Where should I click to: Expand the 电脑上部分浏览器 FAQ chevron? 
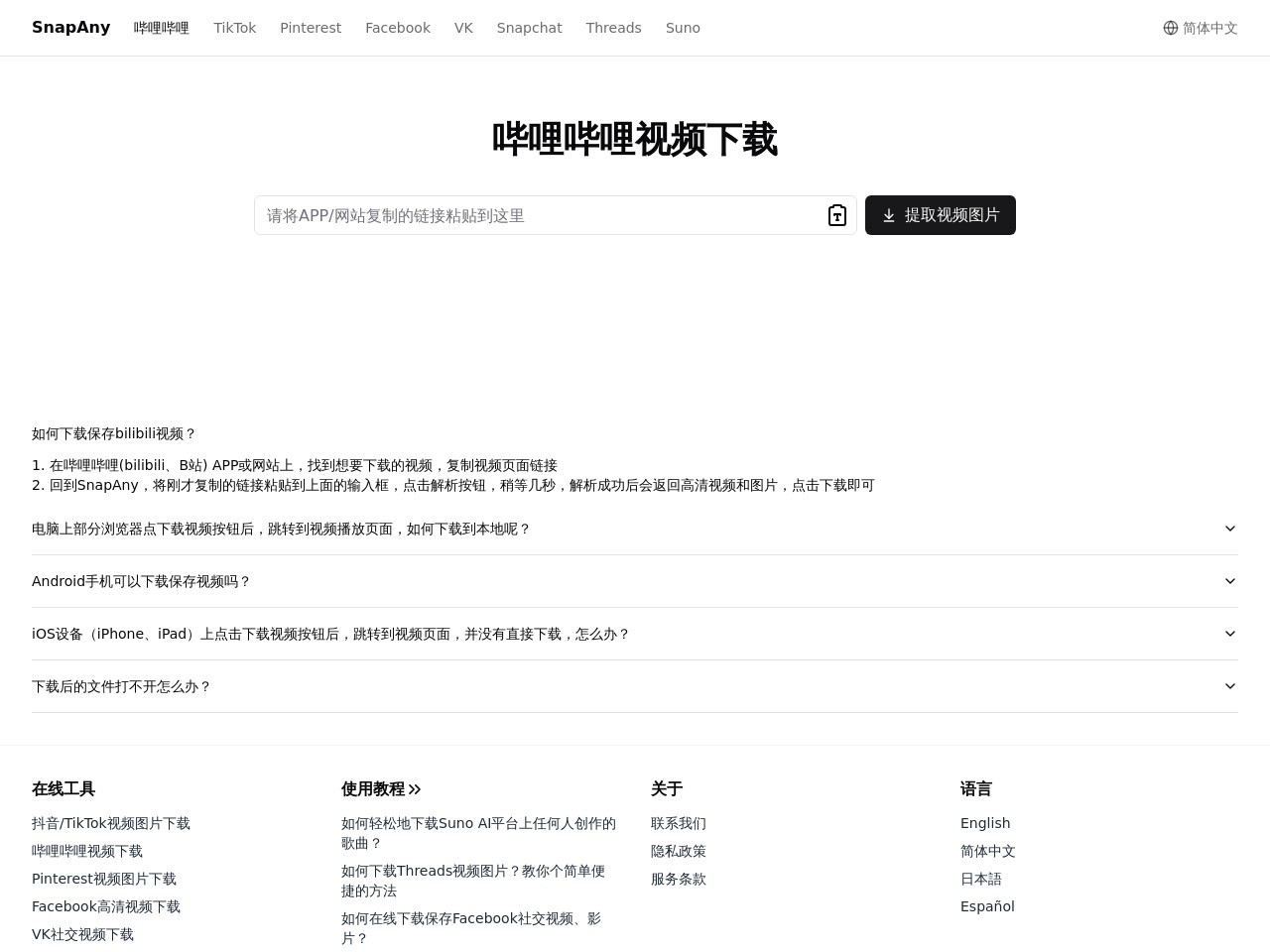coord(1230,529)
